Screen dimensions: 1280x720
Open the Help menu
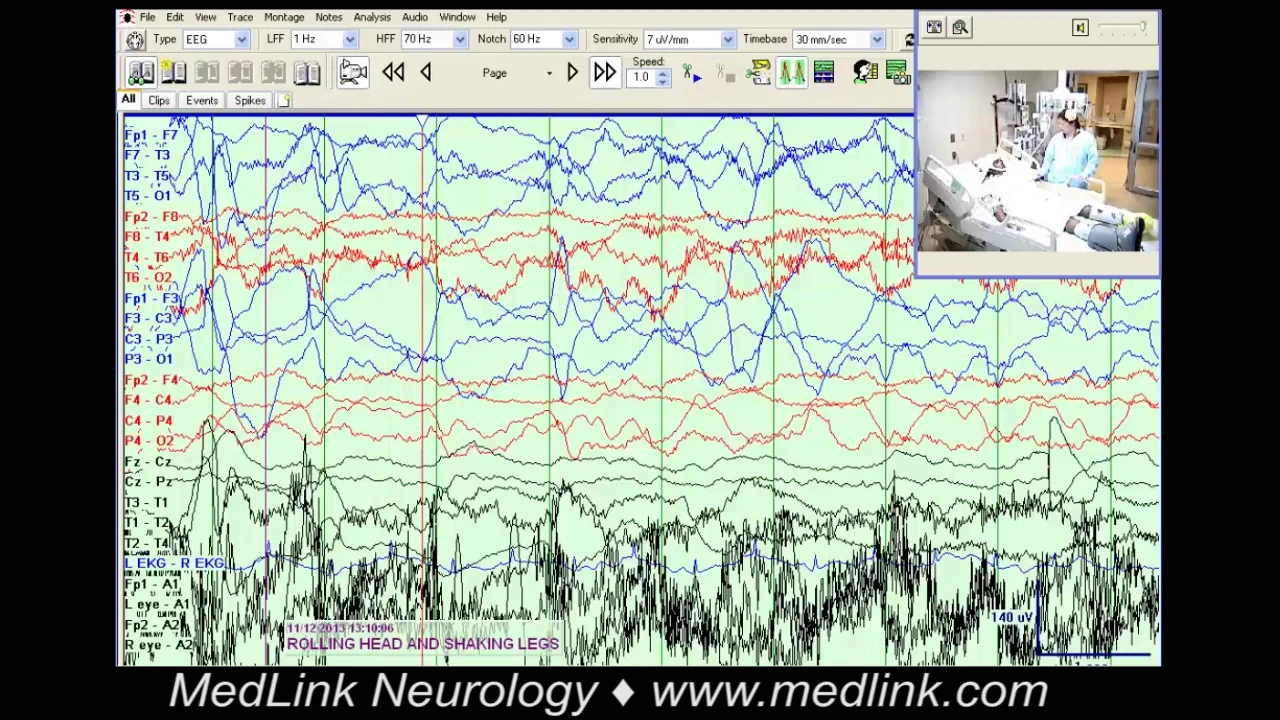click(497, 17)
